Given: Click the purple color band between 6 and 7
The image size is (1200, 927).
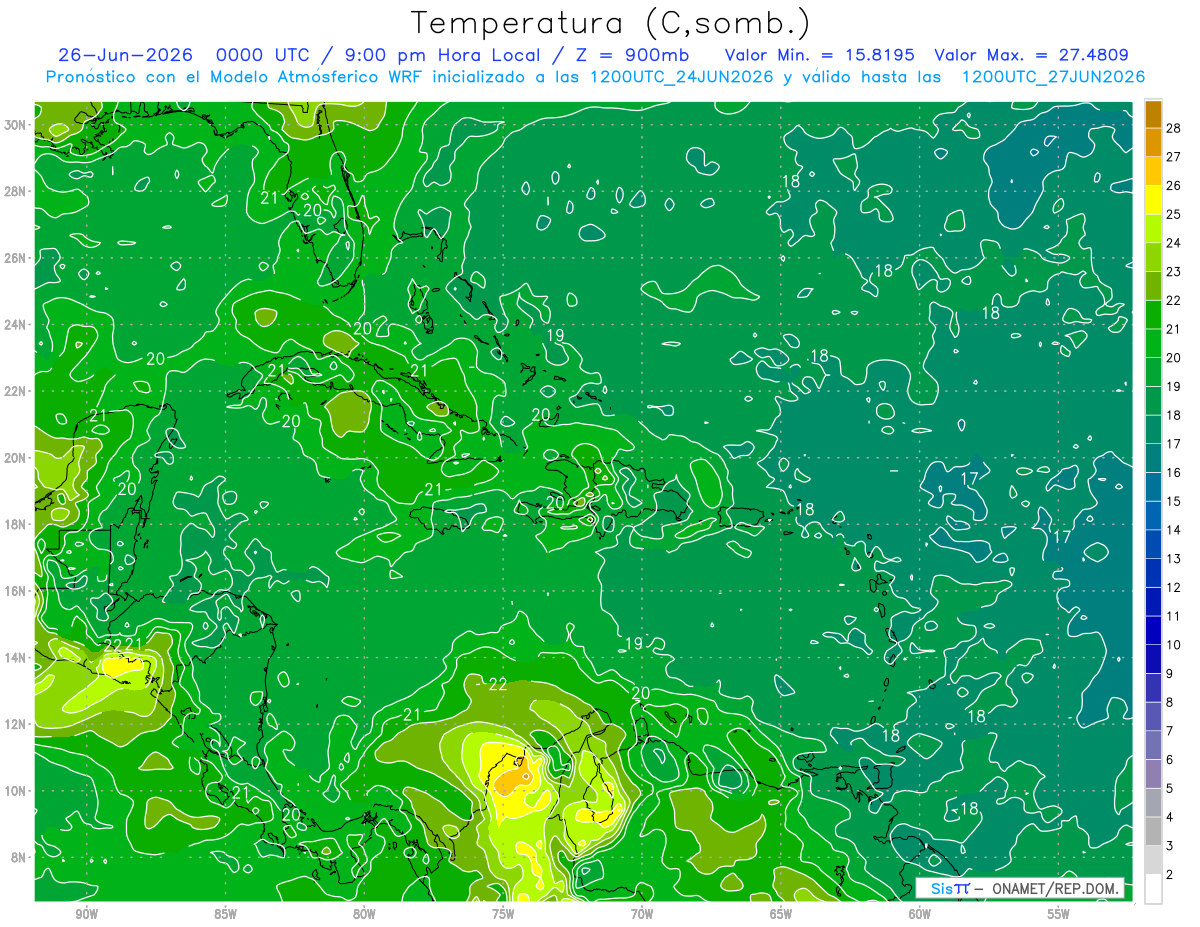Looking at the screenshot, I should (x=1153, y=746).
